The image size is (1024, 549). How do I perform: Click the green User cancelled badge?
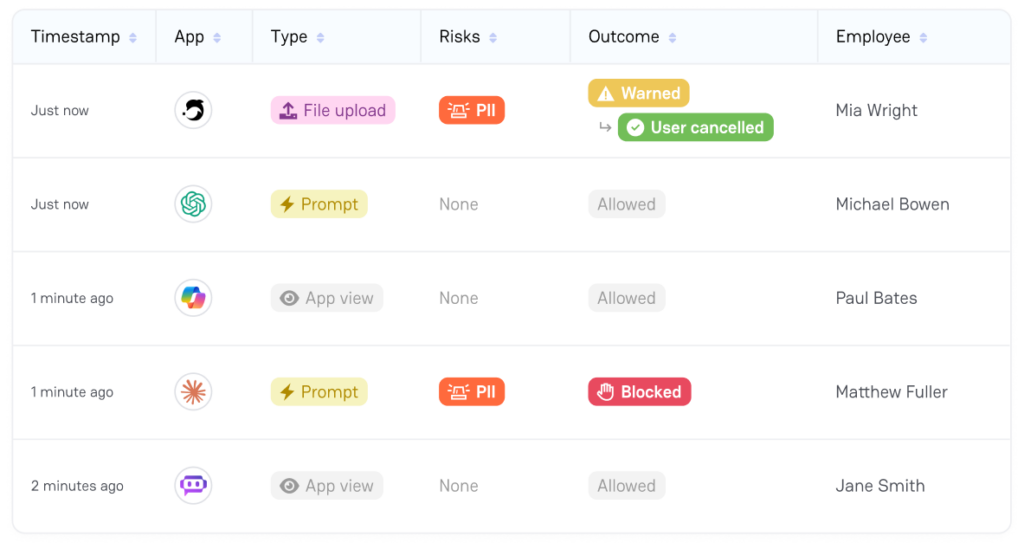(x=696, y=127)
